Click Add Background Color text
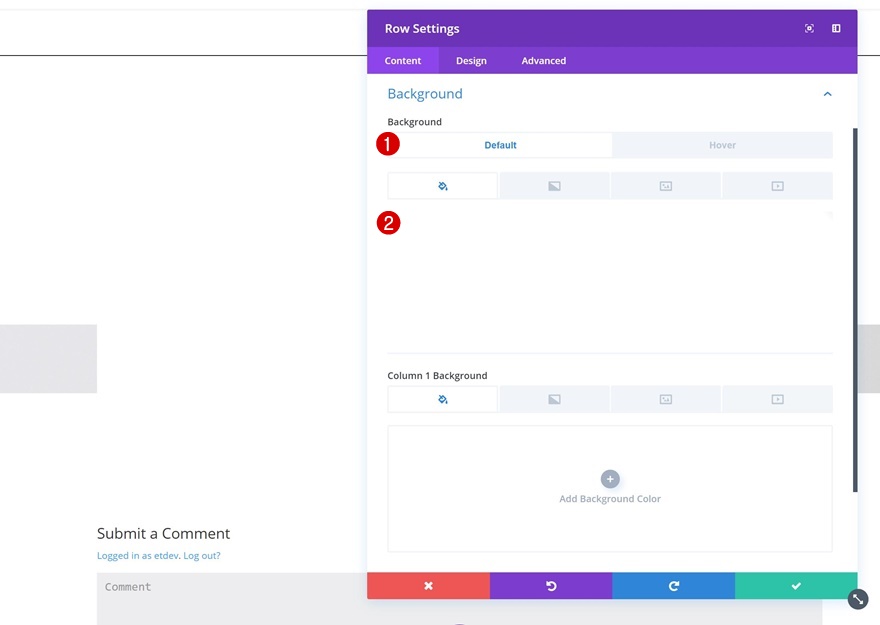 610,499
